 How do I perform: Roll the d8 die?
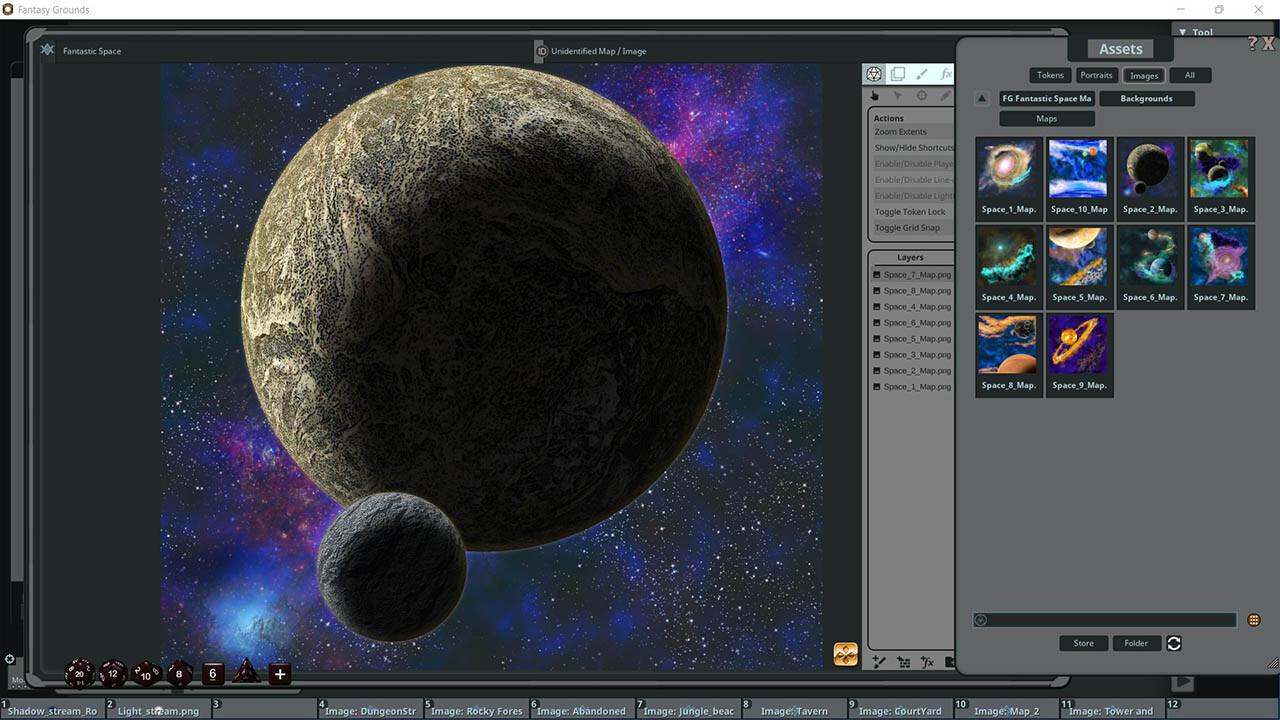179,674
